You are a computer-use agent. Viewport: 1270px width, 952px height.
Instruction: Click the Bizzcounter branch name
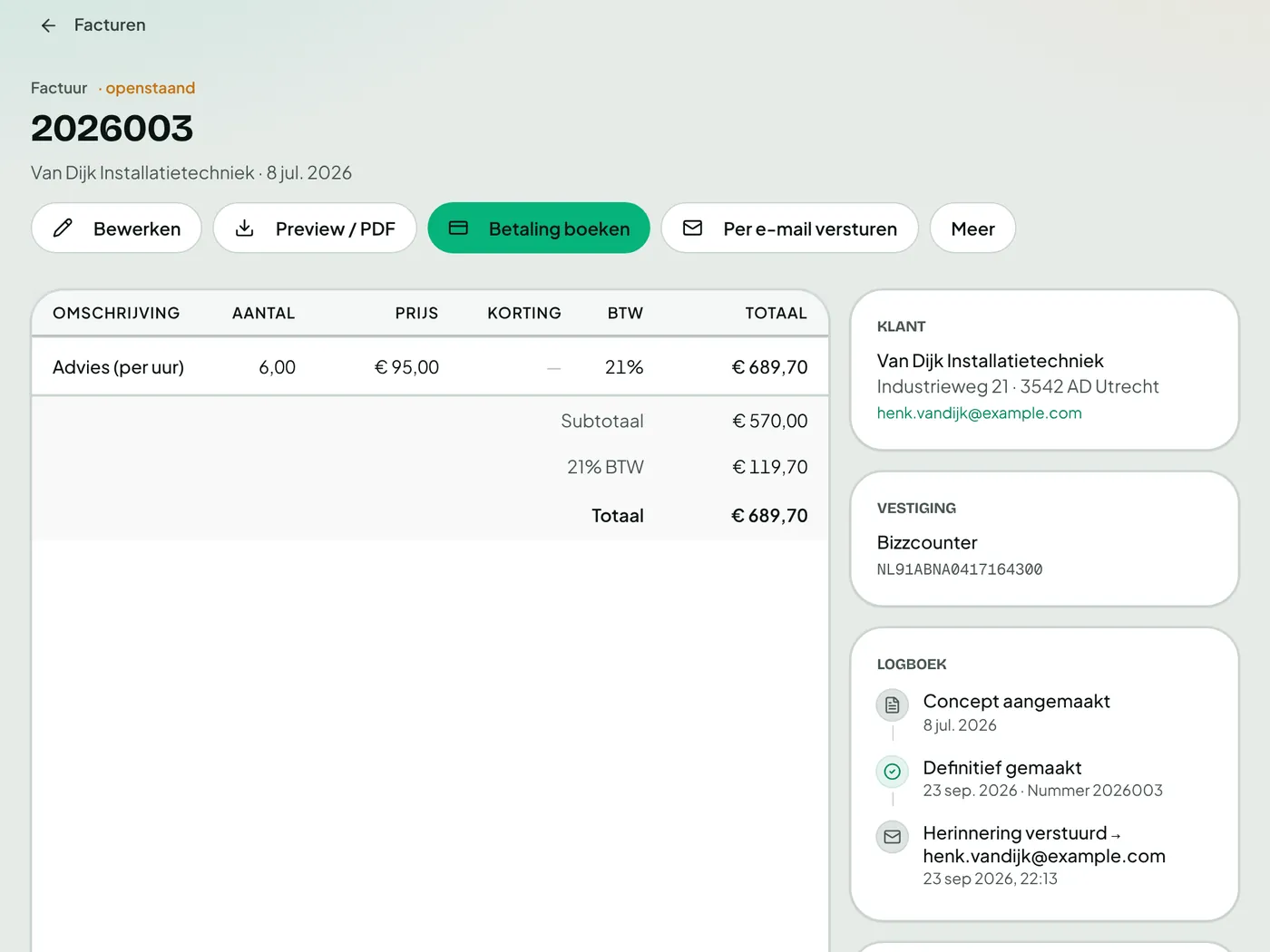click(926, 543)
